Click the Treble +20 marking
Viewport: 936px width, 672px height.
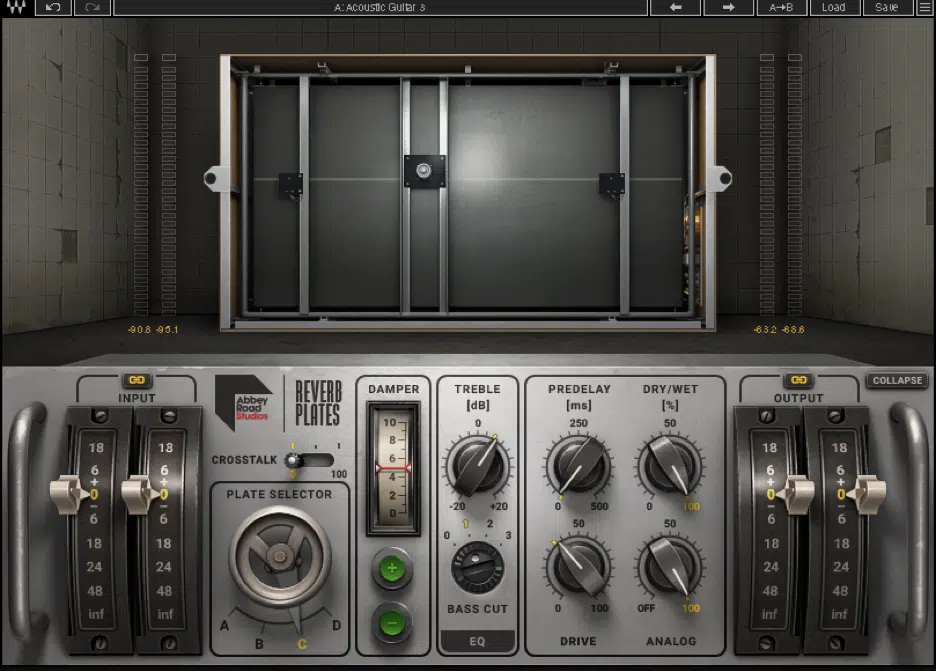click(498, 507)
